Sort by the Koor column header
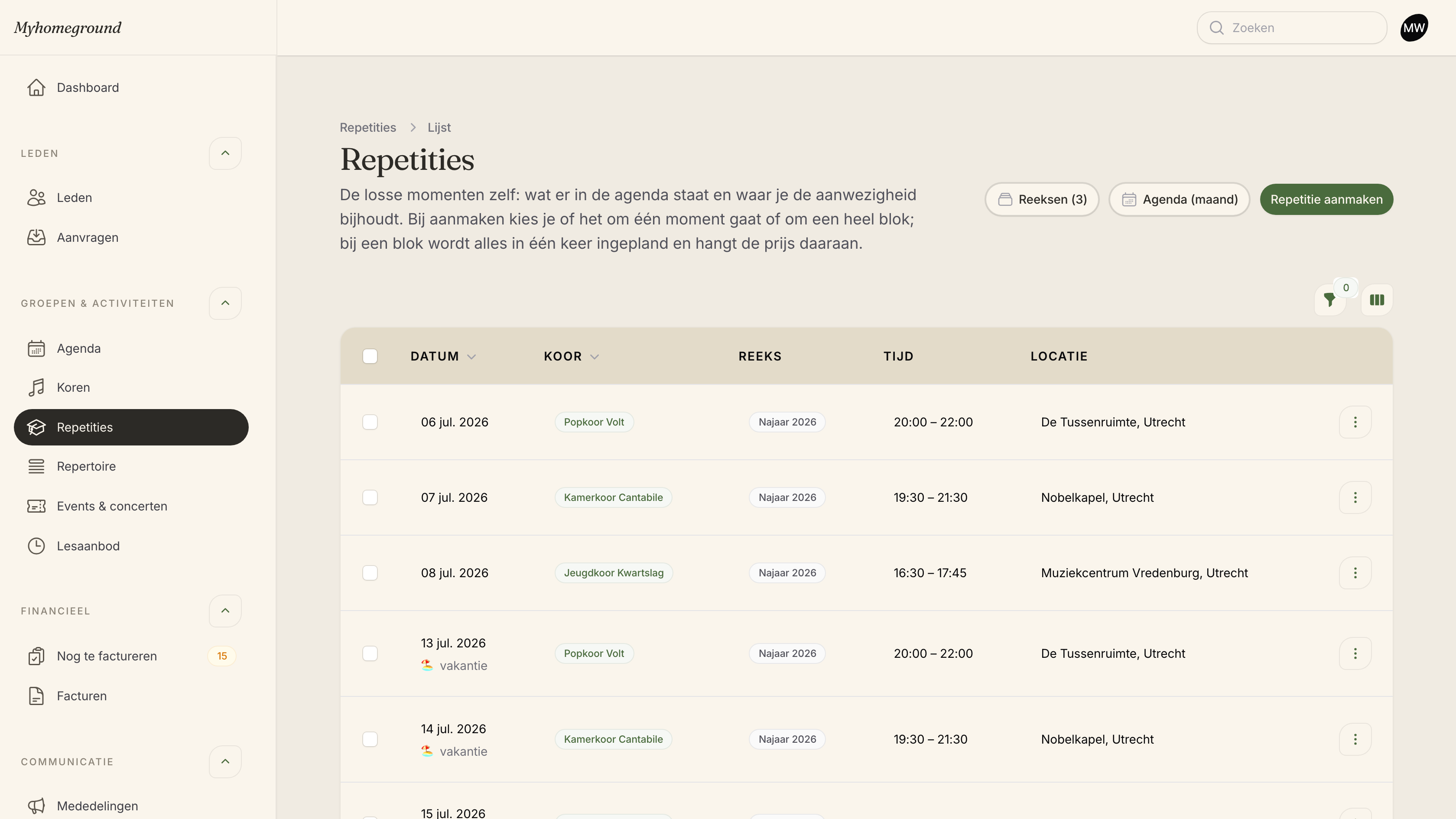1456x819 pixels. click(x=571, y=356)
